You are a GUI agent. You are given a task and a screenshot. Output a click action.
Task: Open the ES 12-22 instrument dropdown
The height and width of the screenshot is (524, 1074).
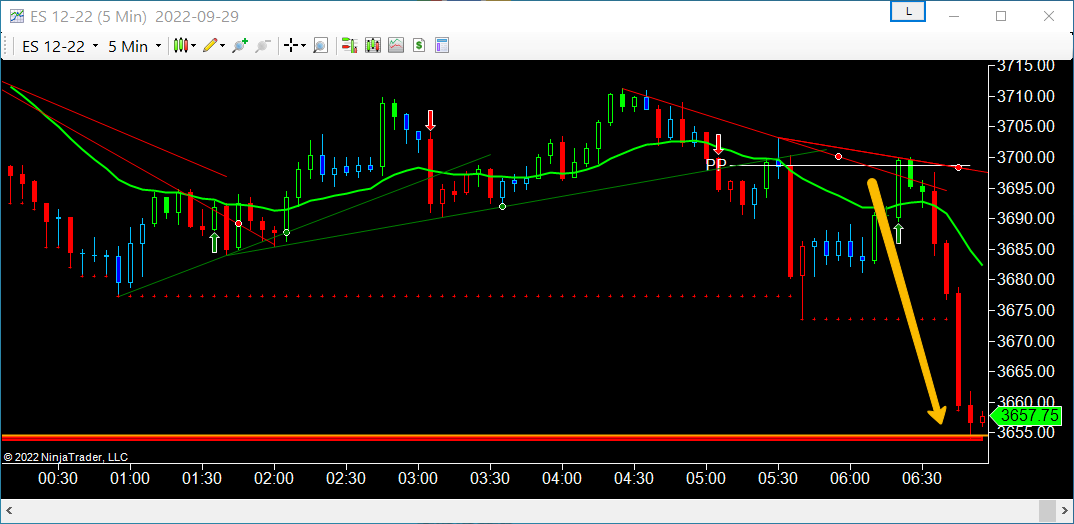click(x=60, y=46)
